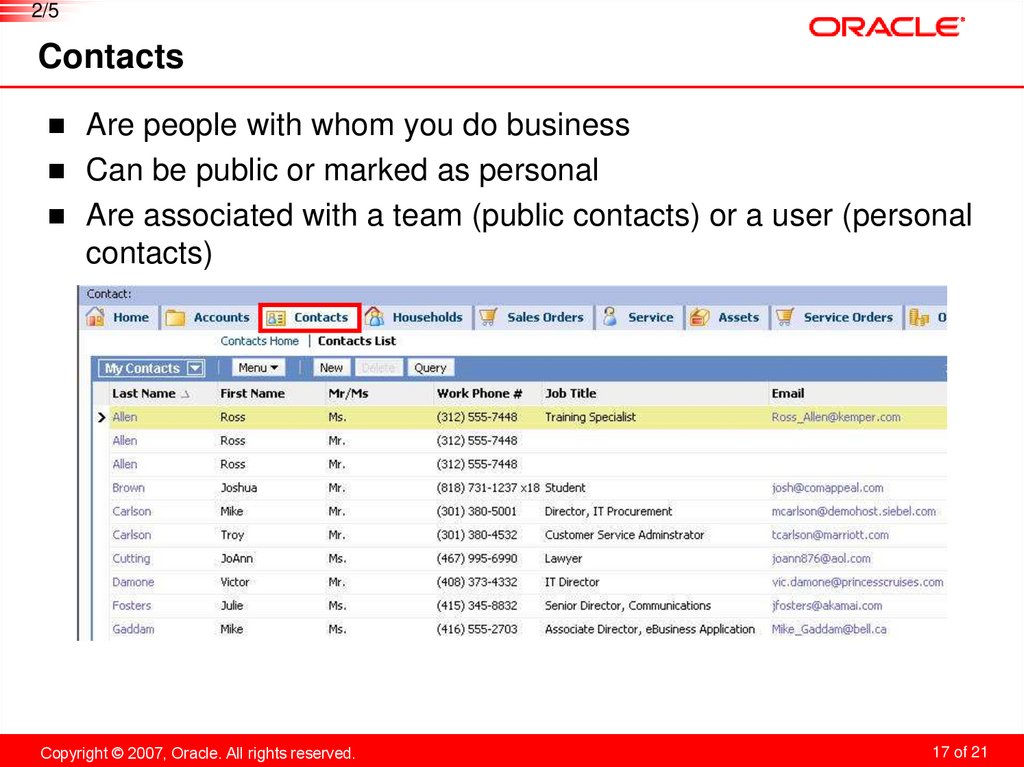Click the First Name column header
Image resolution: width=1024 pixels, height=767 pixels.
[252, 393]
